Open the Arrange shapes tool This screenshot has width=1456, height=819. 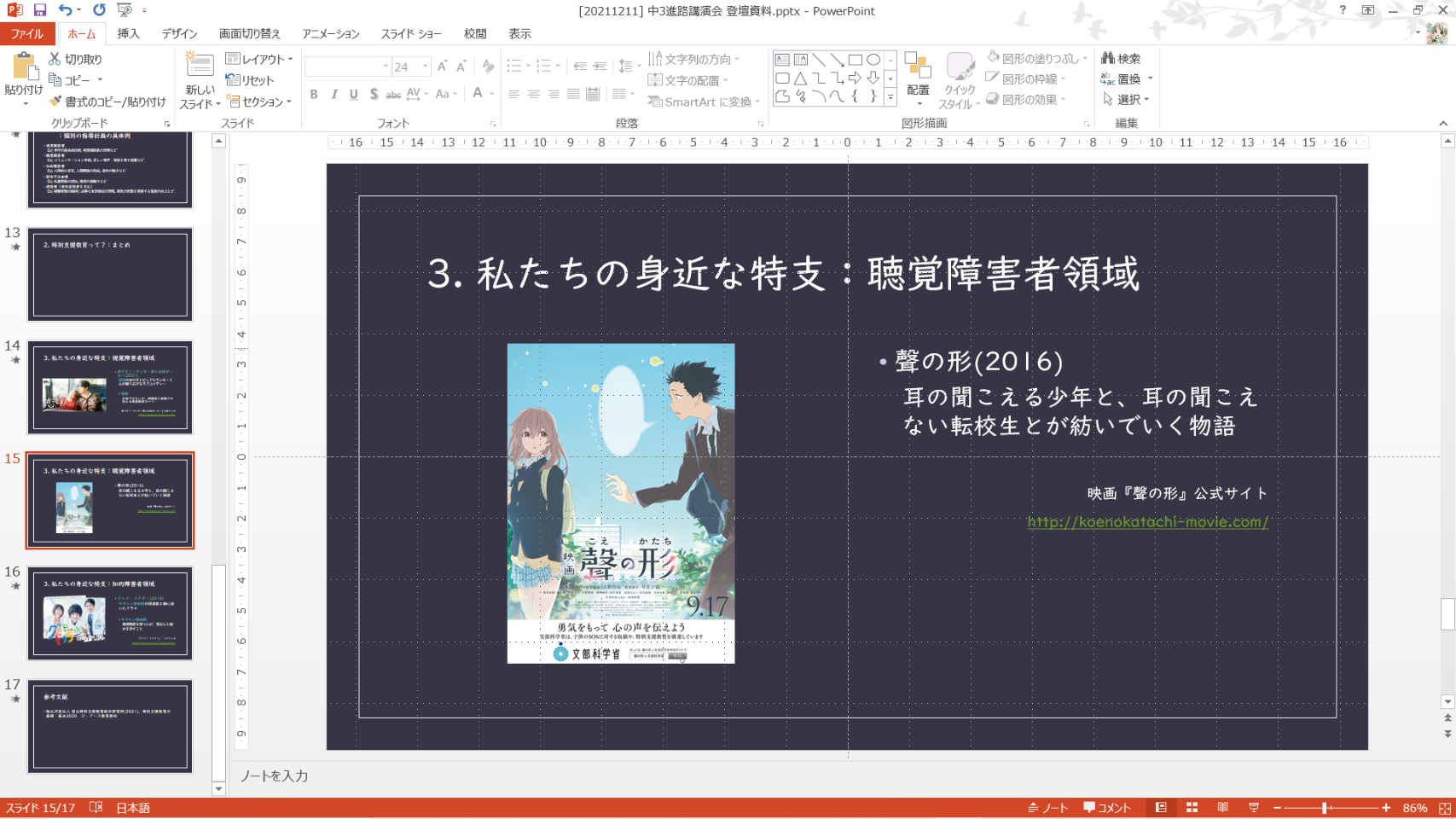[x=918, y=75]
